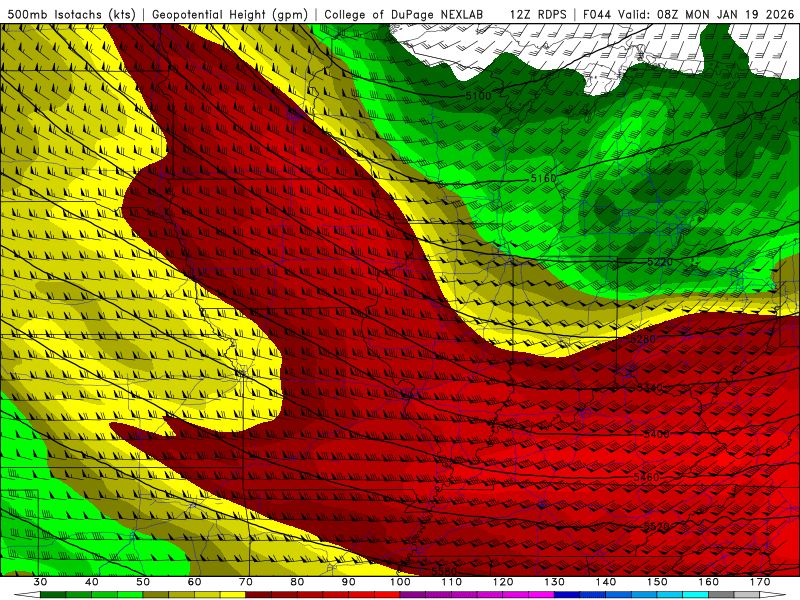This screenshot has width=800, height=600.
Task: Click the 70 knot legend label
Action: 246,582
